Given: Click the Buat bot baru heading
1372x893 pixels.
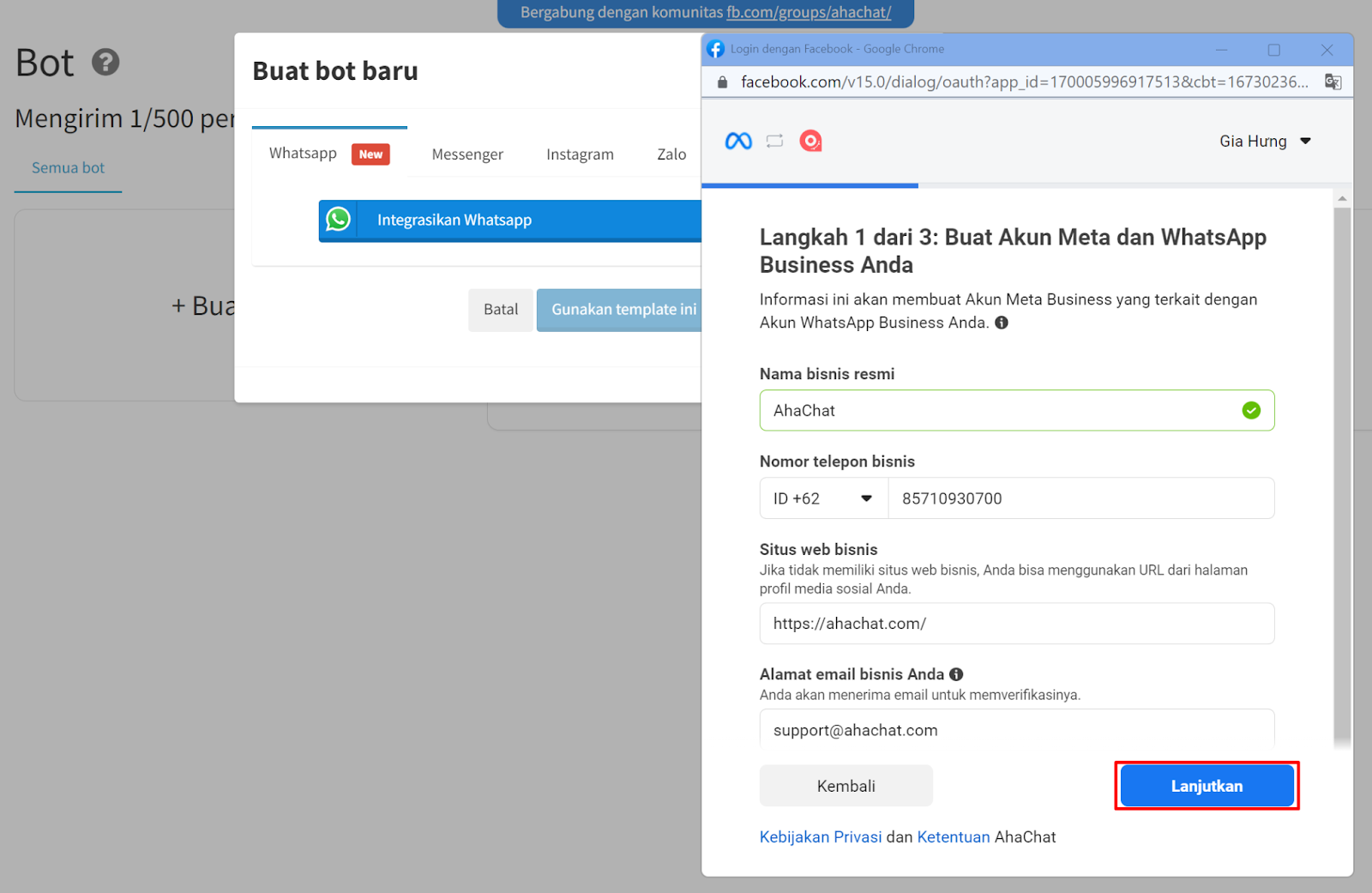Looking at the screenshot, I should coord(335,71).
